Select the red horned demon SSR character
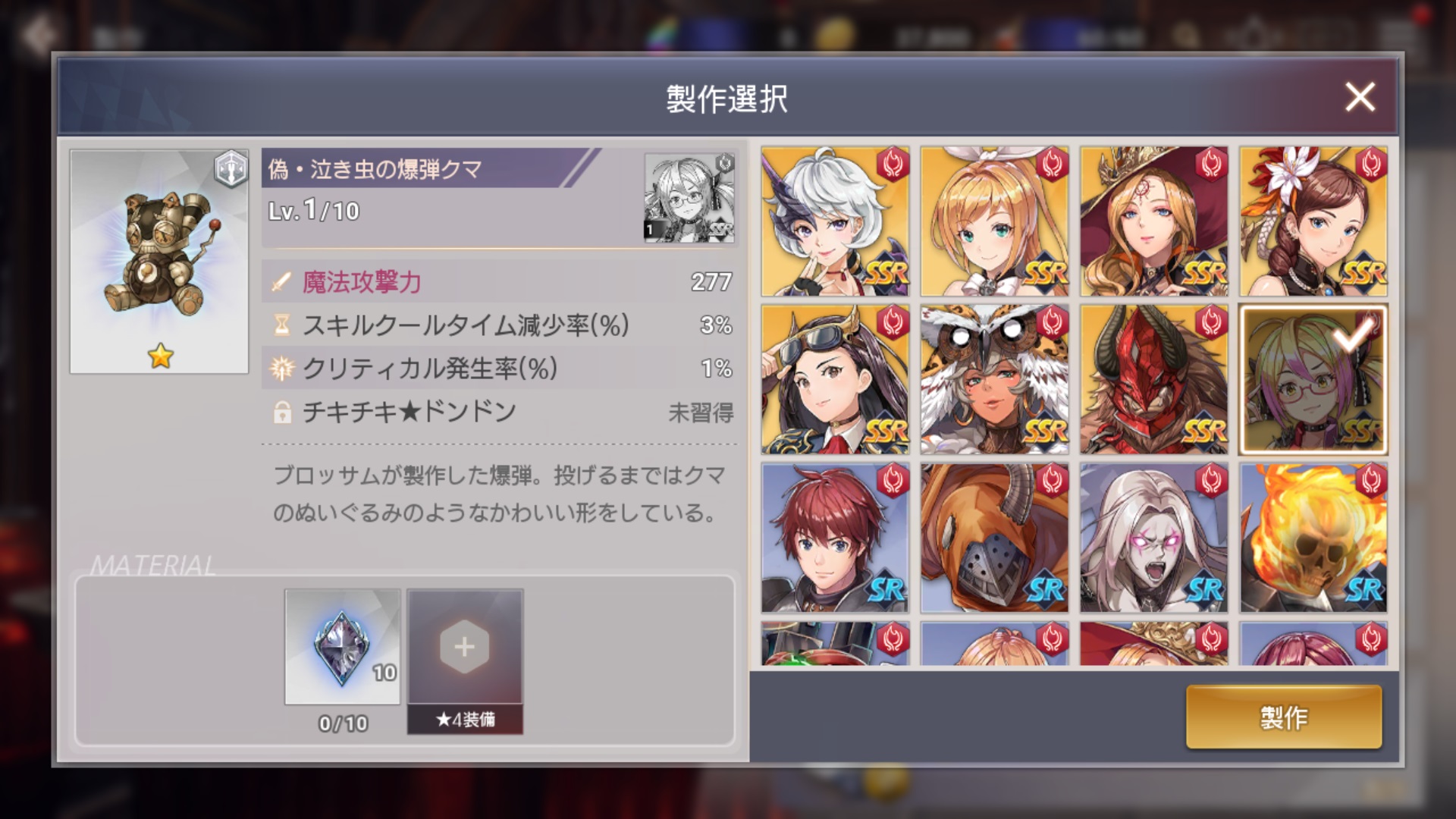This screenshot has width=1456, height=819. 1153,380
